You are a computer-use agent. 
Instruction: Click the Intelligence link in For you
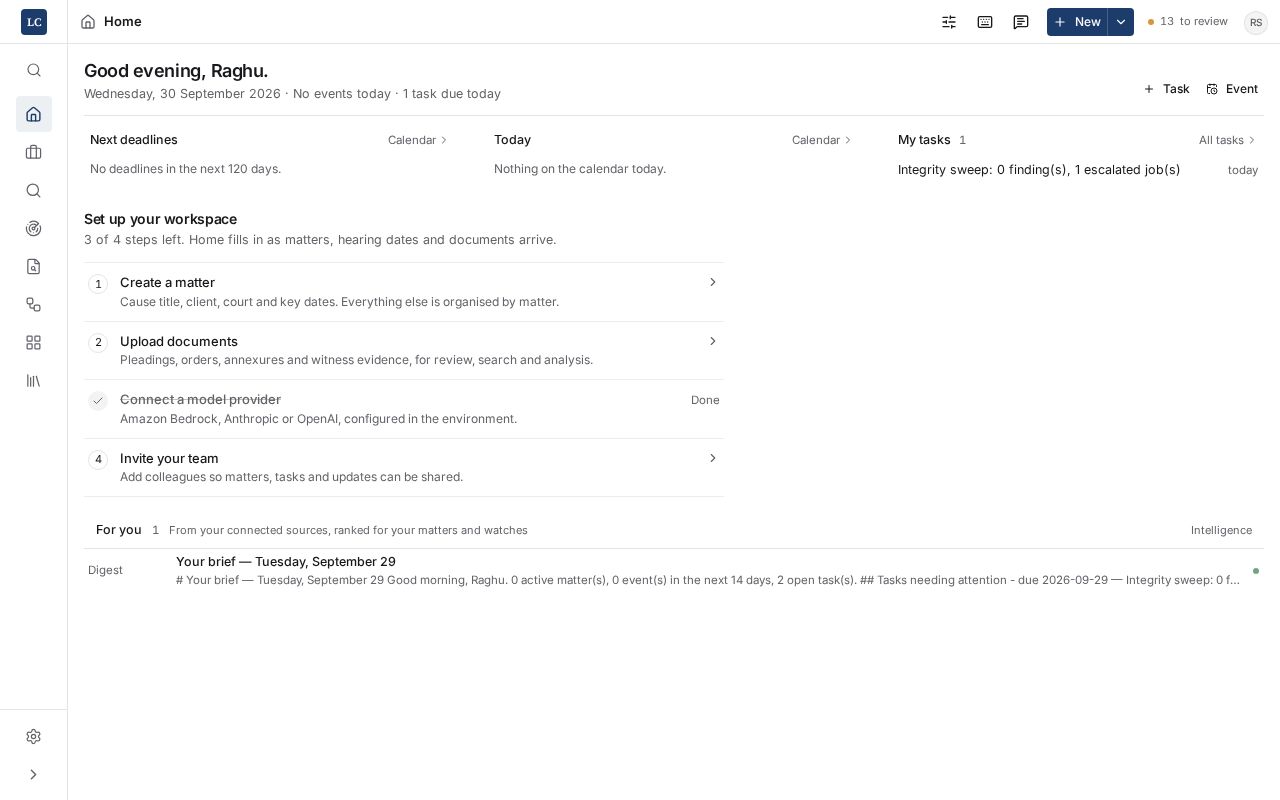point(1221,530)
